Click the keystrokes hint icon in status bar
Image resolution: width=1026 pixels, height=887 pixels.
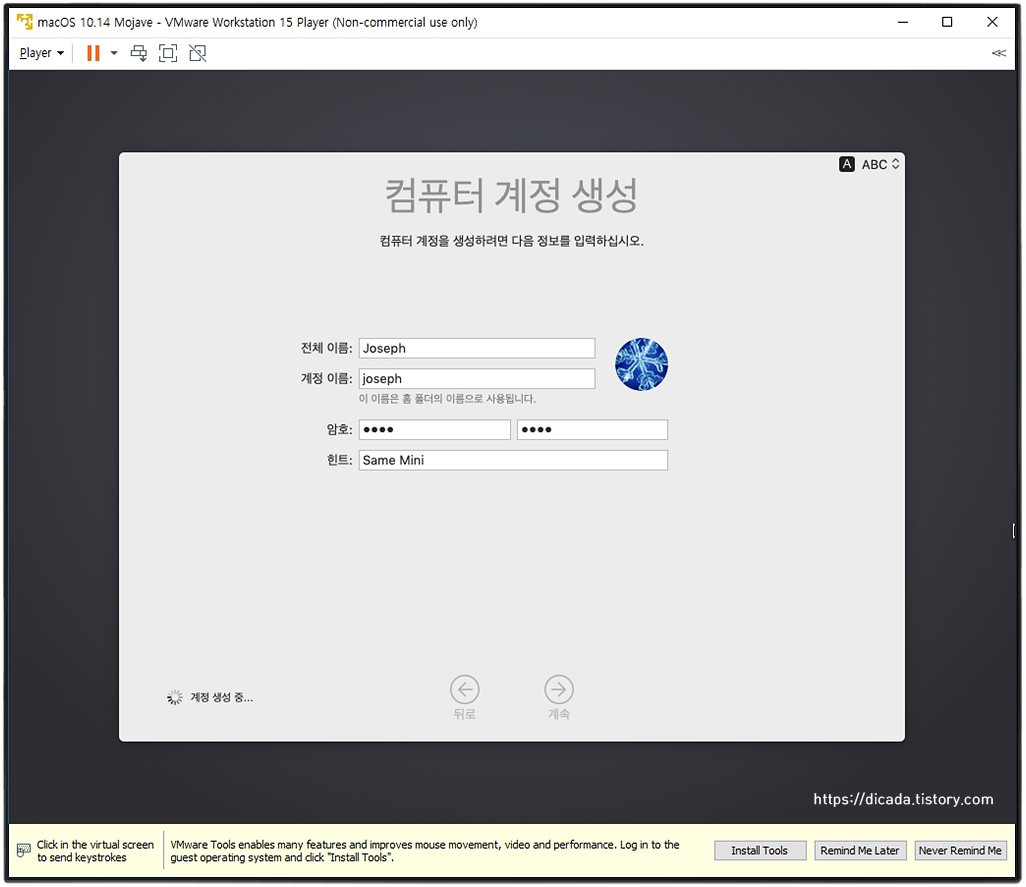point(24,850)
